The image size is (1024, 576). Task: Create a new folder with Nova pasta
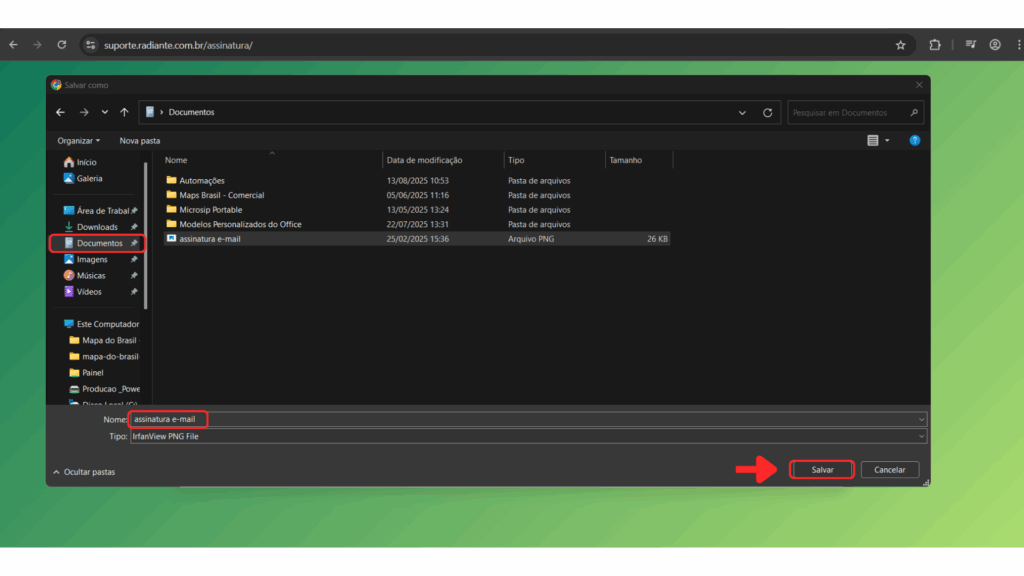140,141
